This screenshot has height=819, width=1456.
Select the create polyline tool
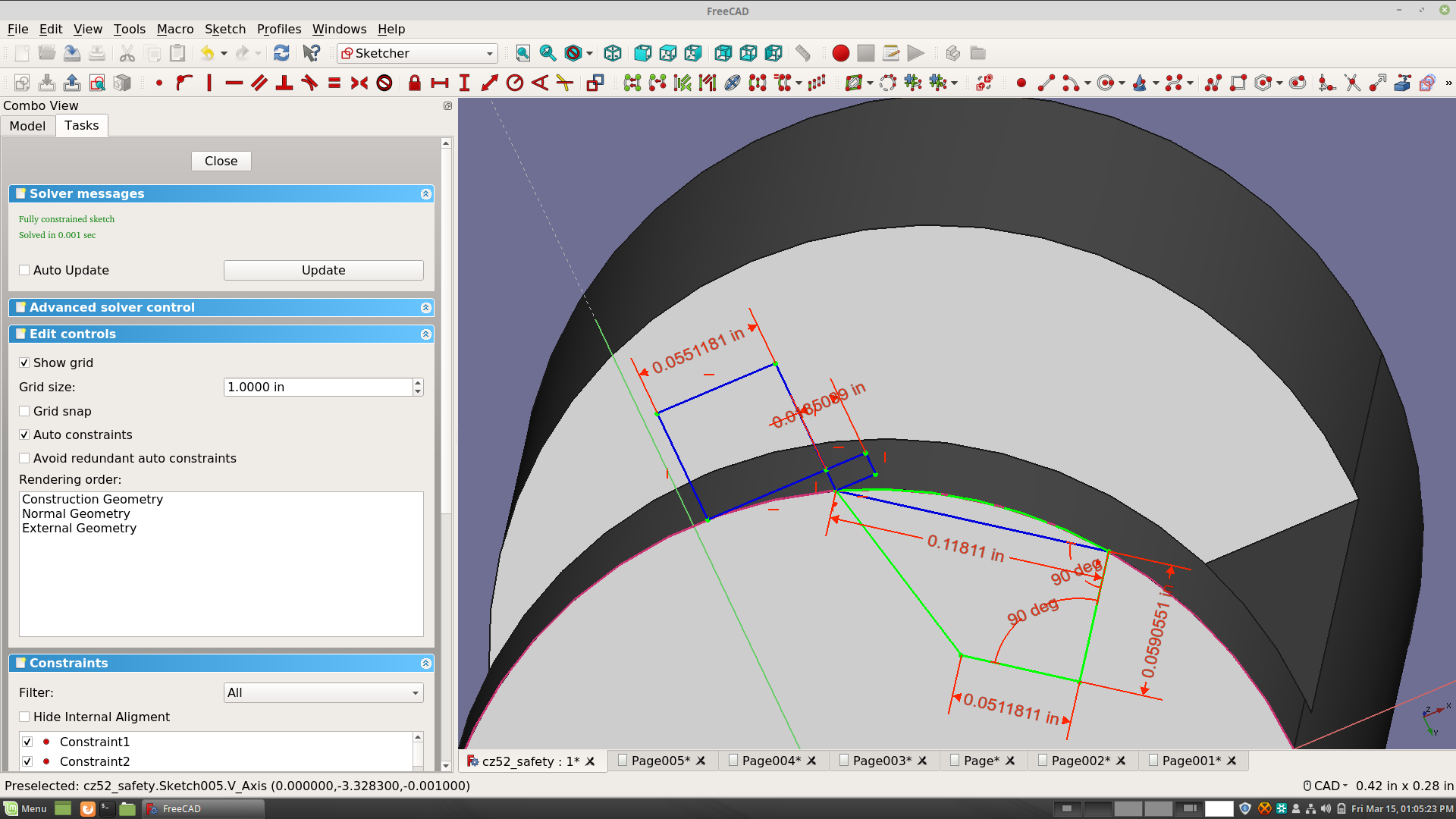click(1213, 83)
